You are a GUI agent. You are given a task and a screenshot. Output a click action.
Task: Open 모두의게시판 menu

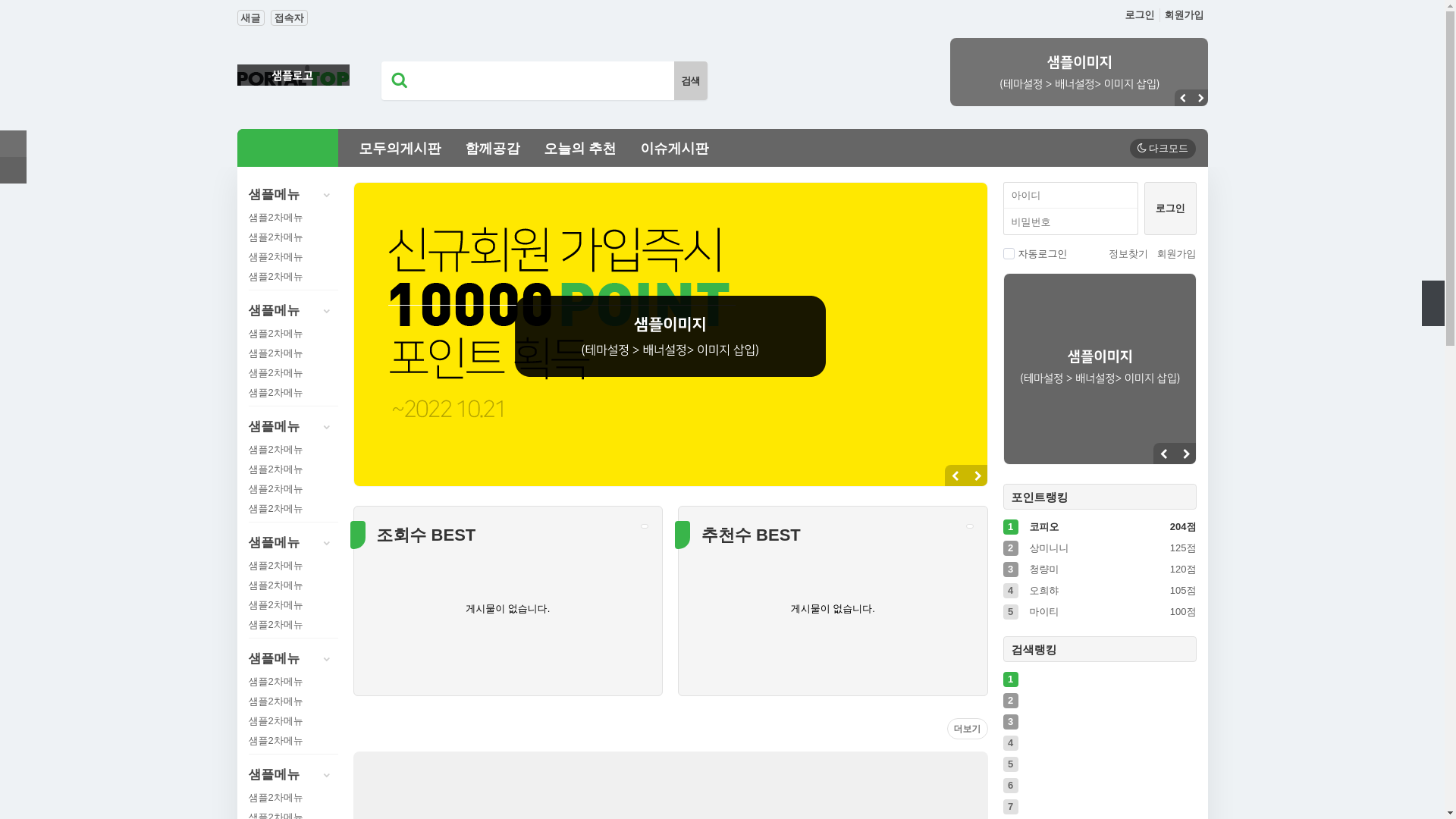(x=400, y=149)
